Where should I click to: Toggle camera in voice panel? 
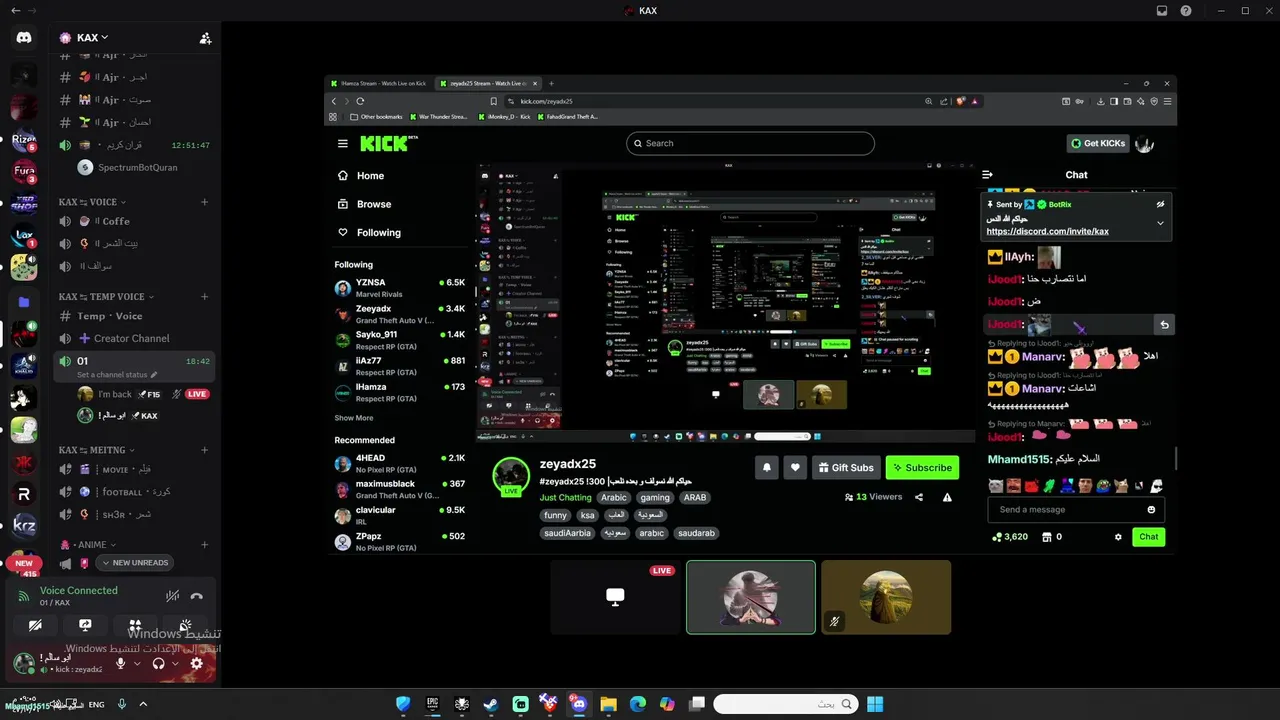tap(35, 626)
